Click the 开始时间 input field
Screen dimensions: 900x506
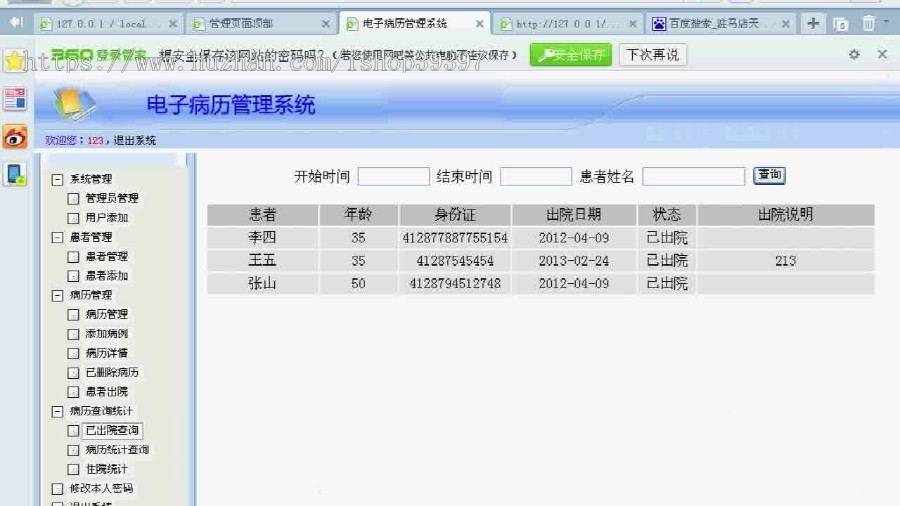[393, 176]
